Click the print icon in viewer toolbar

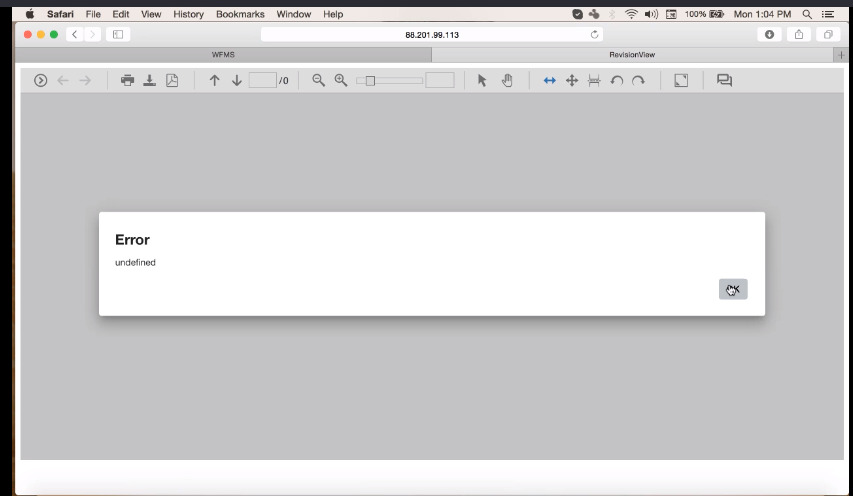tap(127, 80)
